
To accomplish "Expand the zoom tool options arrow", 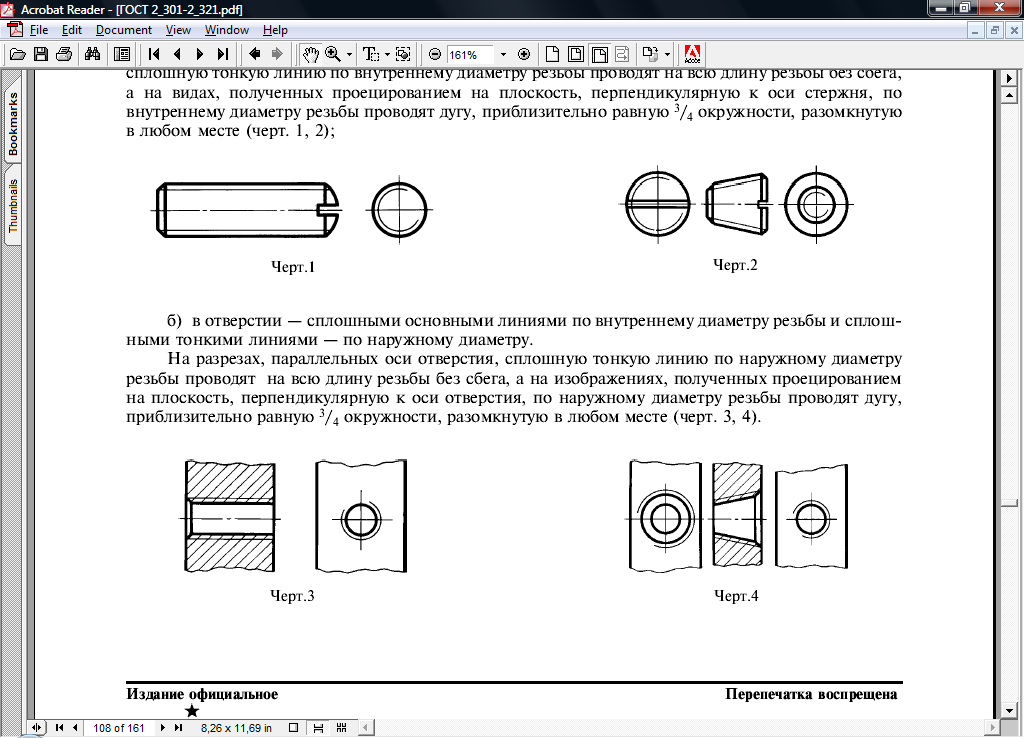I will click(x=349, y=55).
